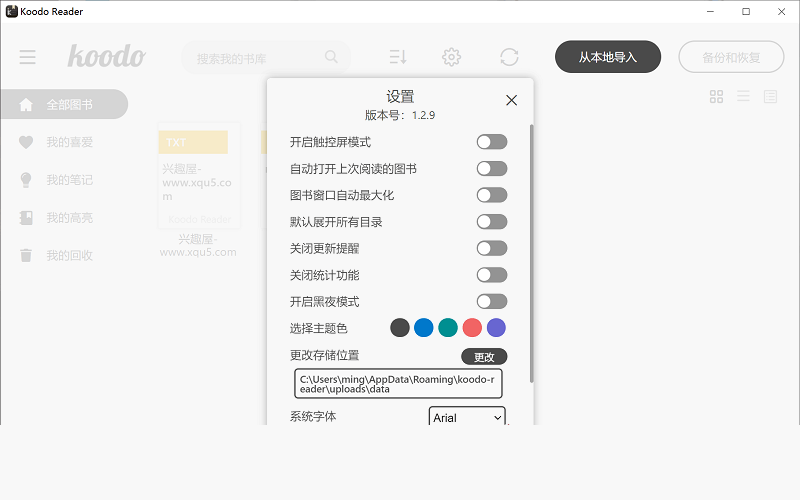Click the sync refresh icon
Screen dimensions: 800x500
tap(509, 57)
